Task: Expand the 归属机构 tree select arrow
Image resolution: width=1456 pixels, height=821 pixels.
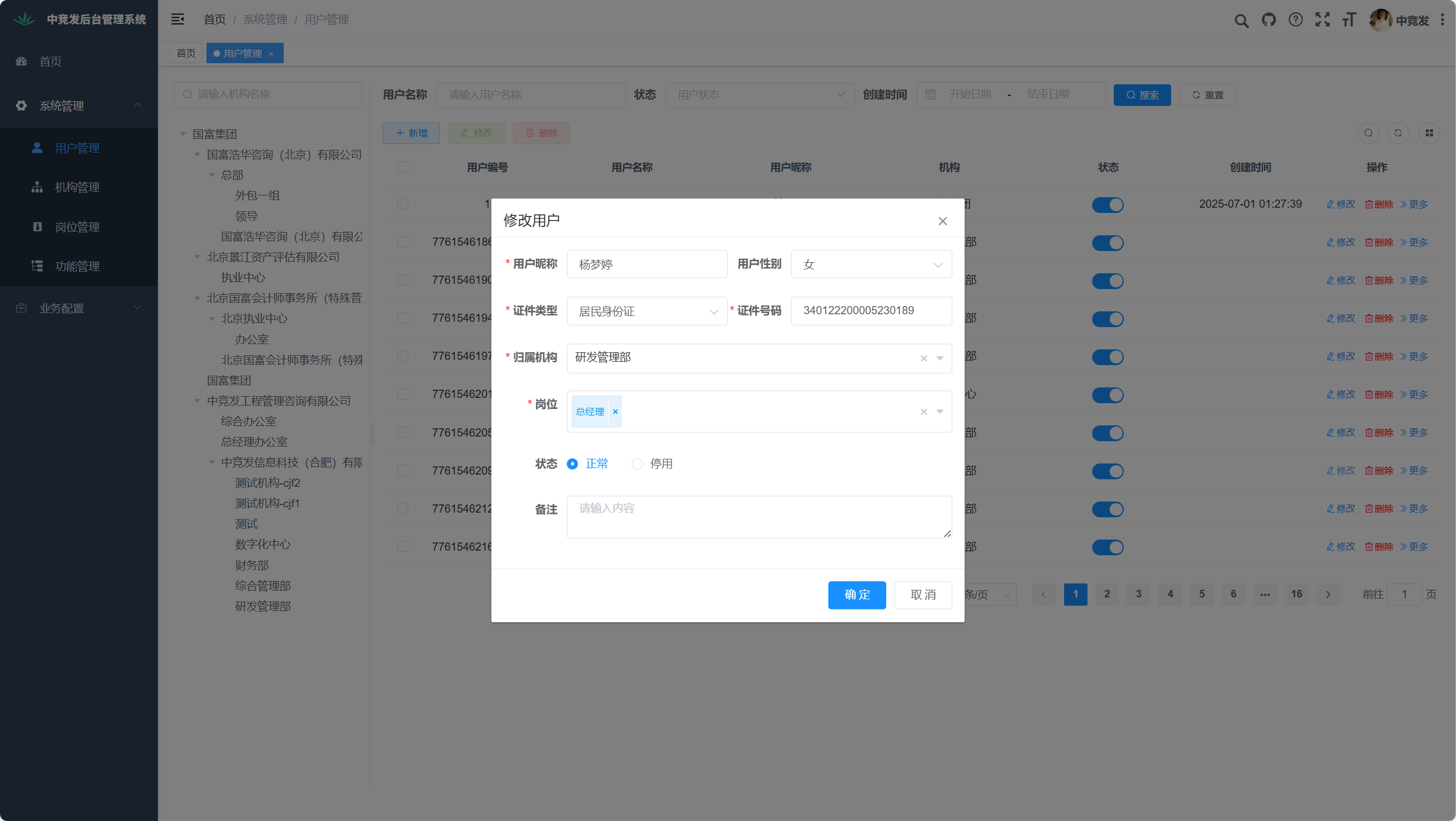Action: pyautogui.click(x=939, y=358)
